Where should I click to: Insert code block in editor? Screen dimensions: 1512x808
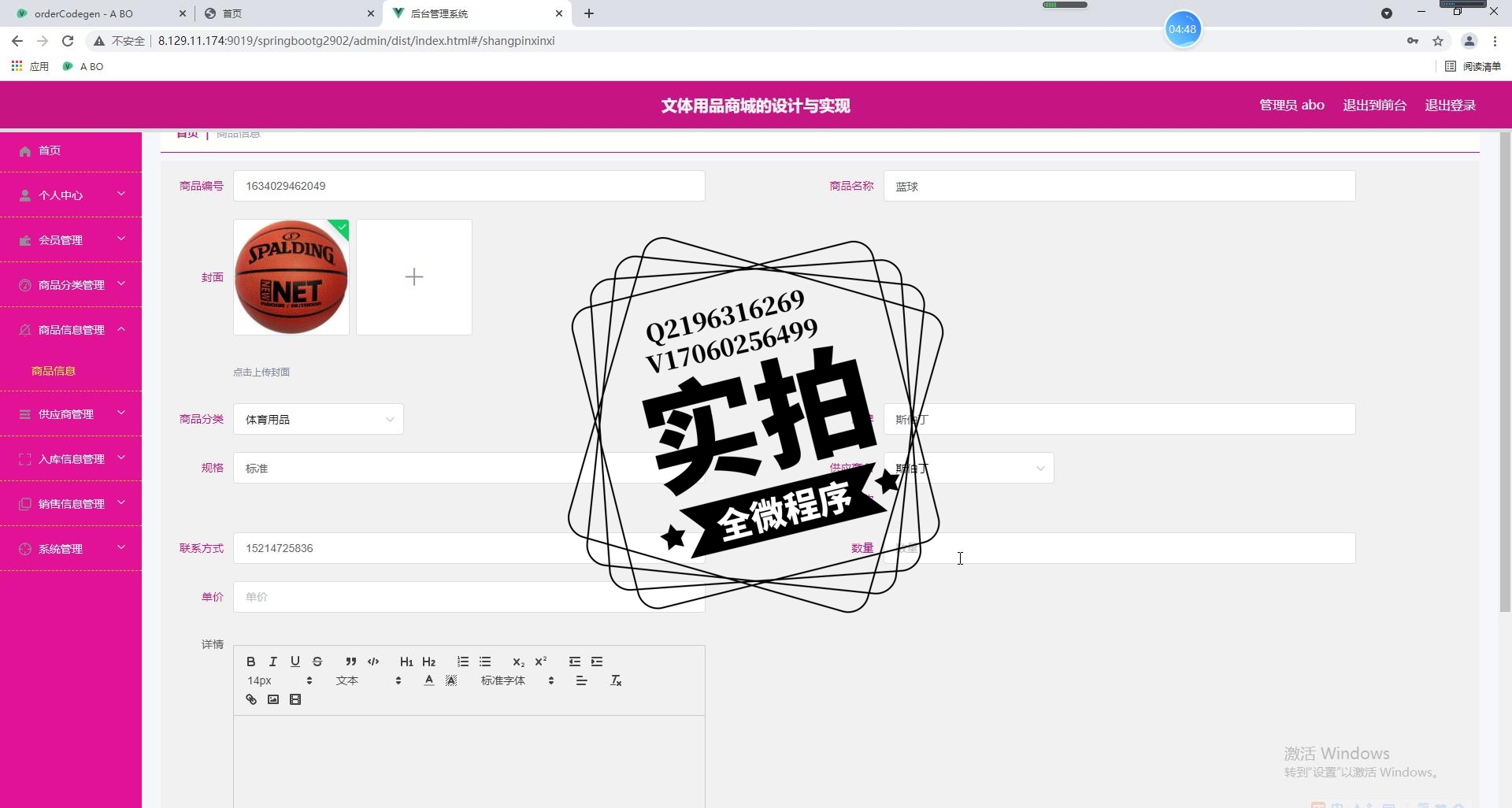(373, 662)
